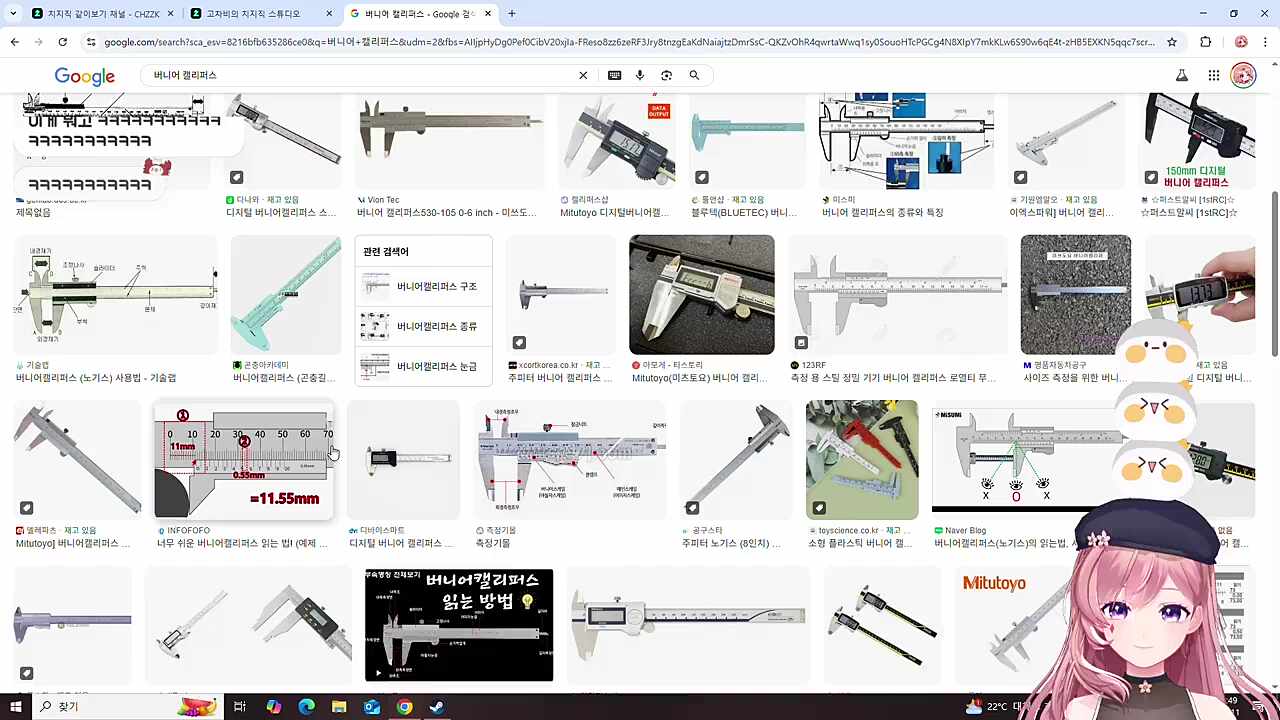Viewport: 1280px width, 720px height.
Task: Click the Chrome address bar URL
Action: pos(630,42)
